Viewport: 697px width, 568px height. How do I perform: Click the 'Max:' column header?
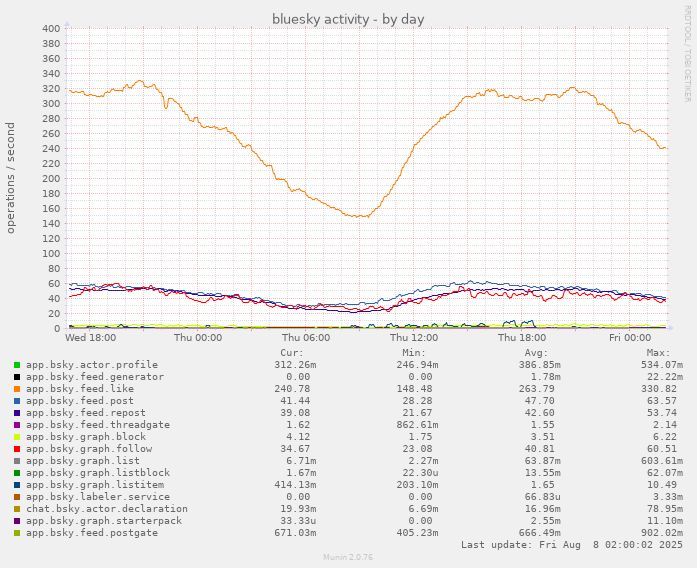click(x=658, y=353)
